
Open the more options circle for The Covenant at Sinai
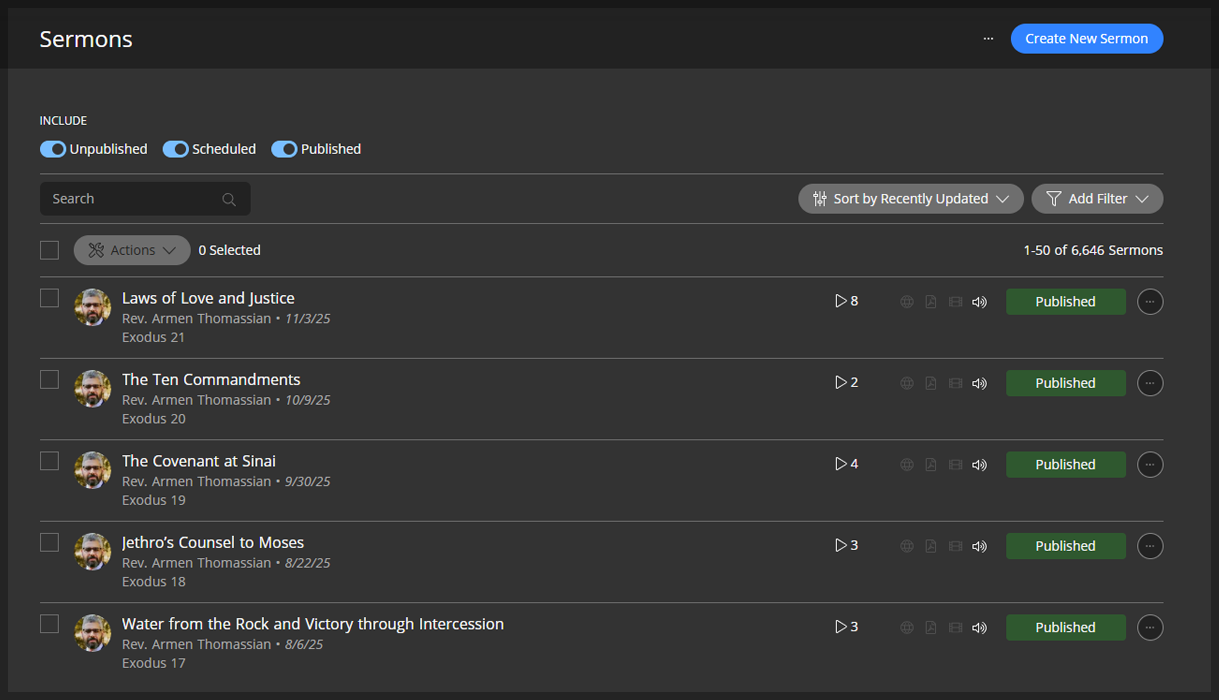point(1150,465)
